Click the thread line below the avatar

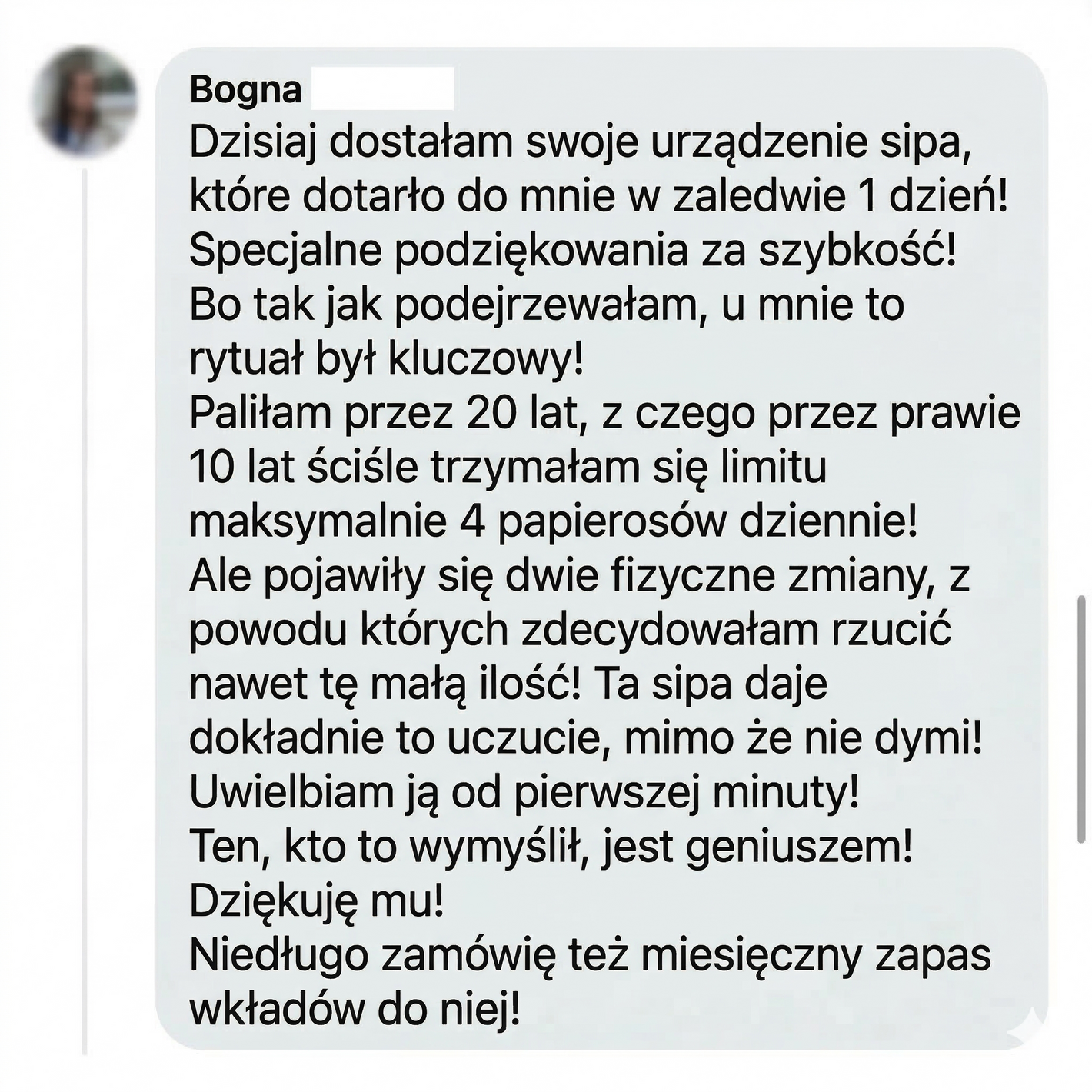(x=85, y=615)
